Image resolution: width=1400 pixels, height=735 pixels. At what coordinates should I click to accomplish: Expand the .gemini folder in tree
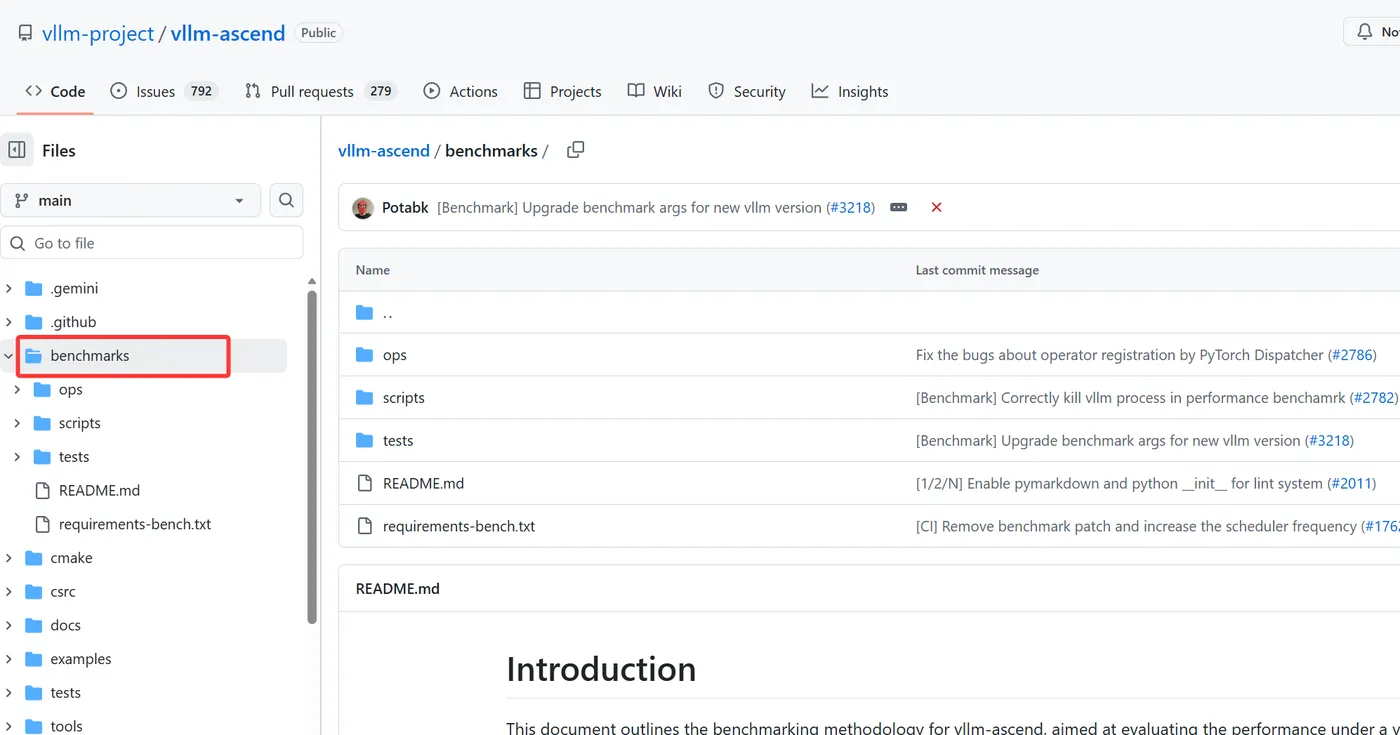click(x=9, y=289)
